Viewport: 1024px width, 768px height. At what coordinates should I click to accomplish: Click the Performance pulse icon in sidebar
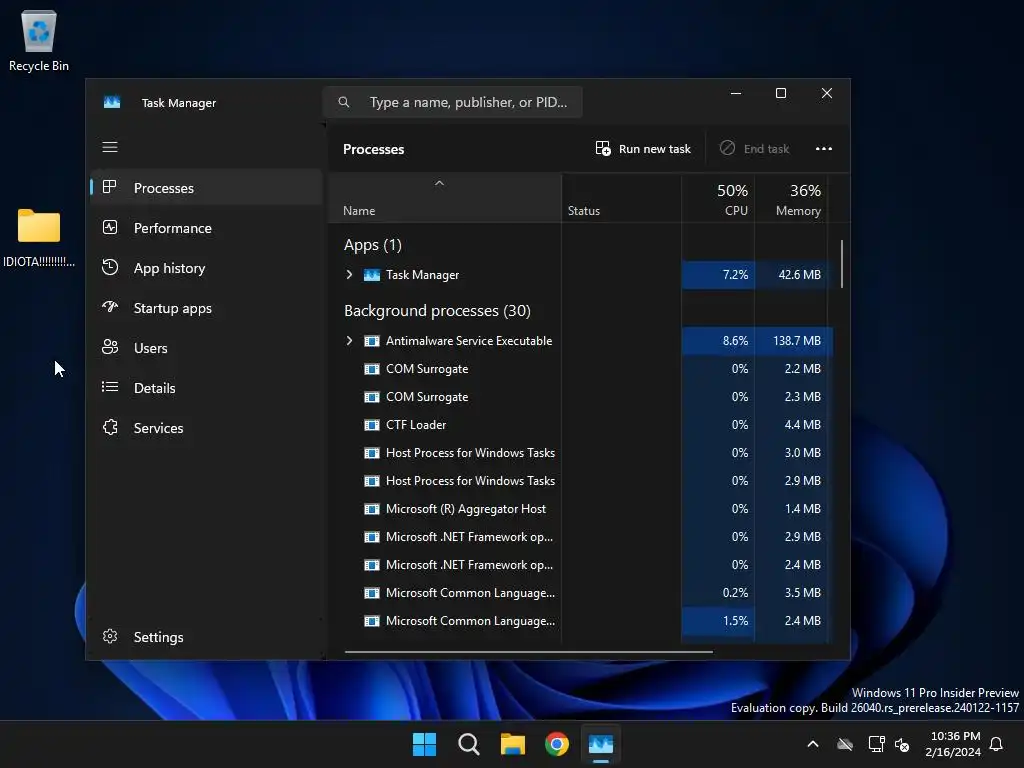pos(110,227)
